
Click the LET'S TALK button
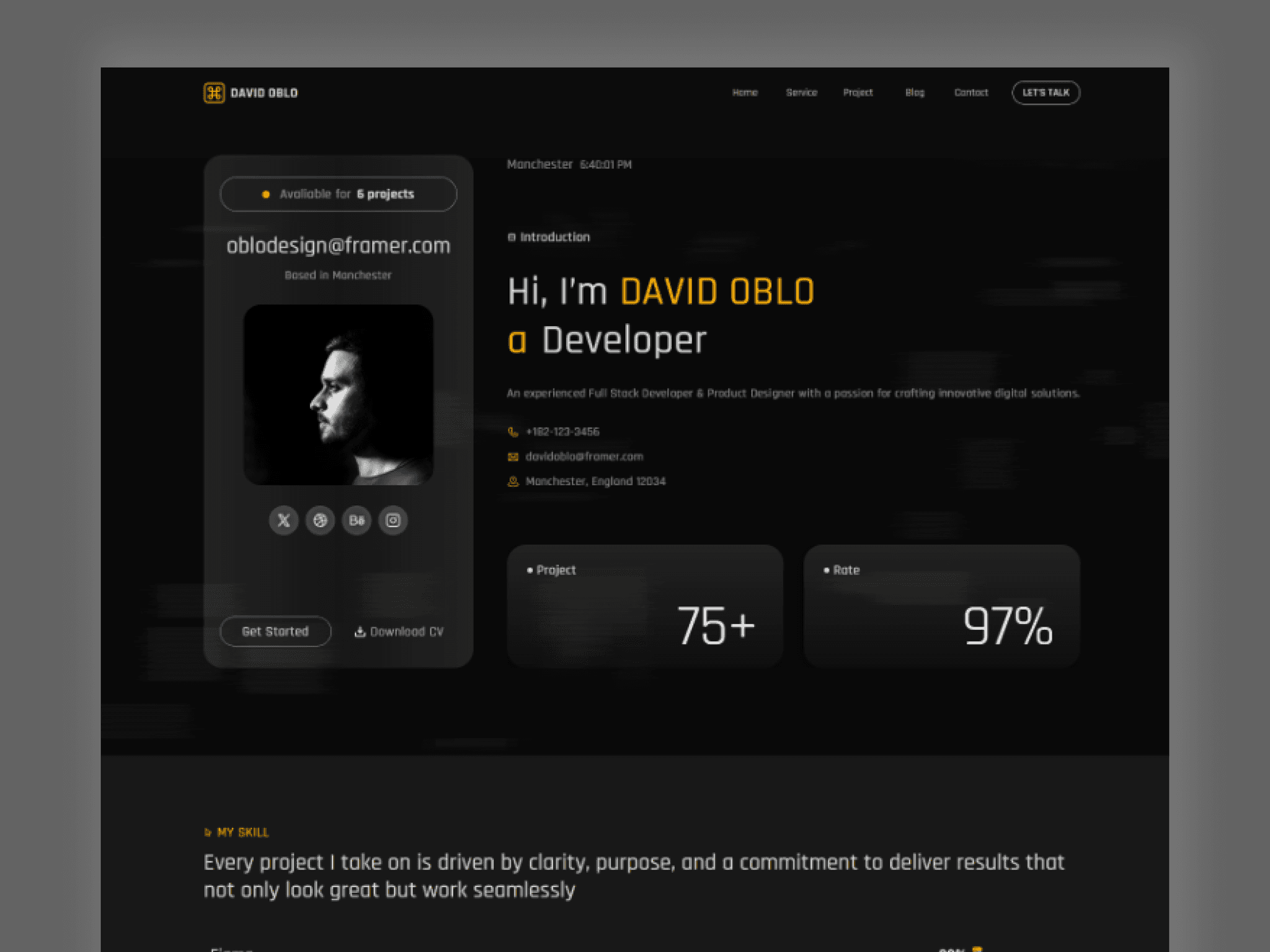point(1046,93)
